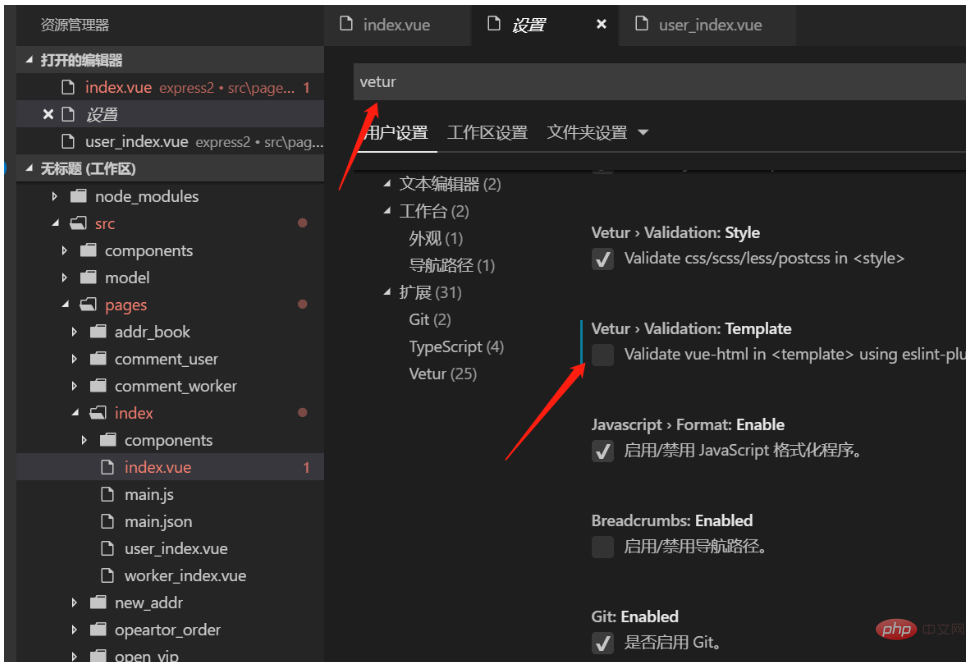This screenshot has height=662, width=975.
Task: Click the new_addr folder icon
Action: (98, 602)
